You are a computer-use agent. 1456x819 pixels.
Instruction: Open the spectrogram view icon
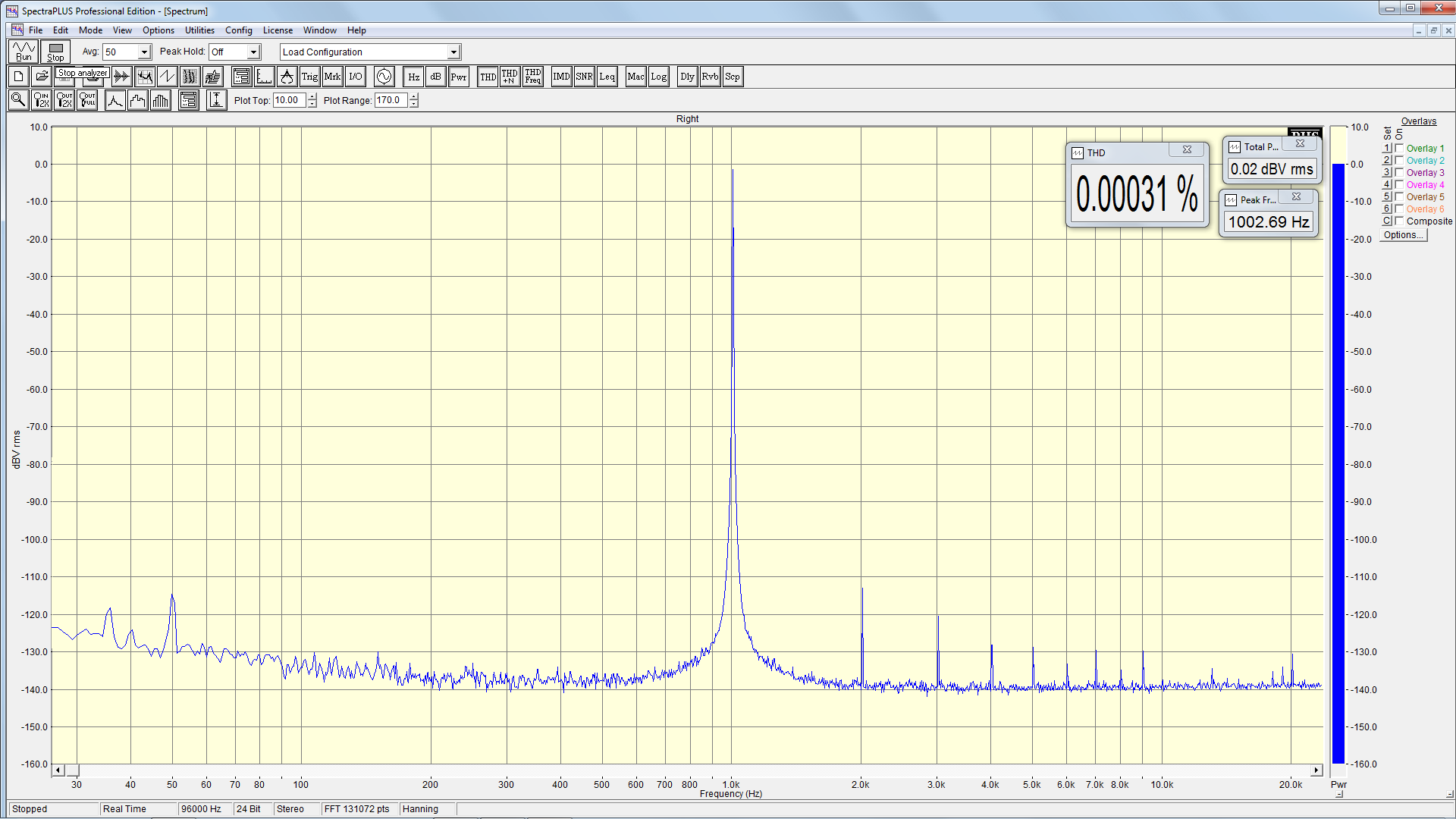(x=190, y=77)
